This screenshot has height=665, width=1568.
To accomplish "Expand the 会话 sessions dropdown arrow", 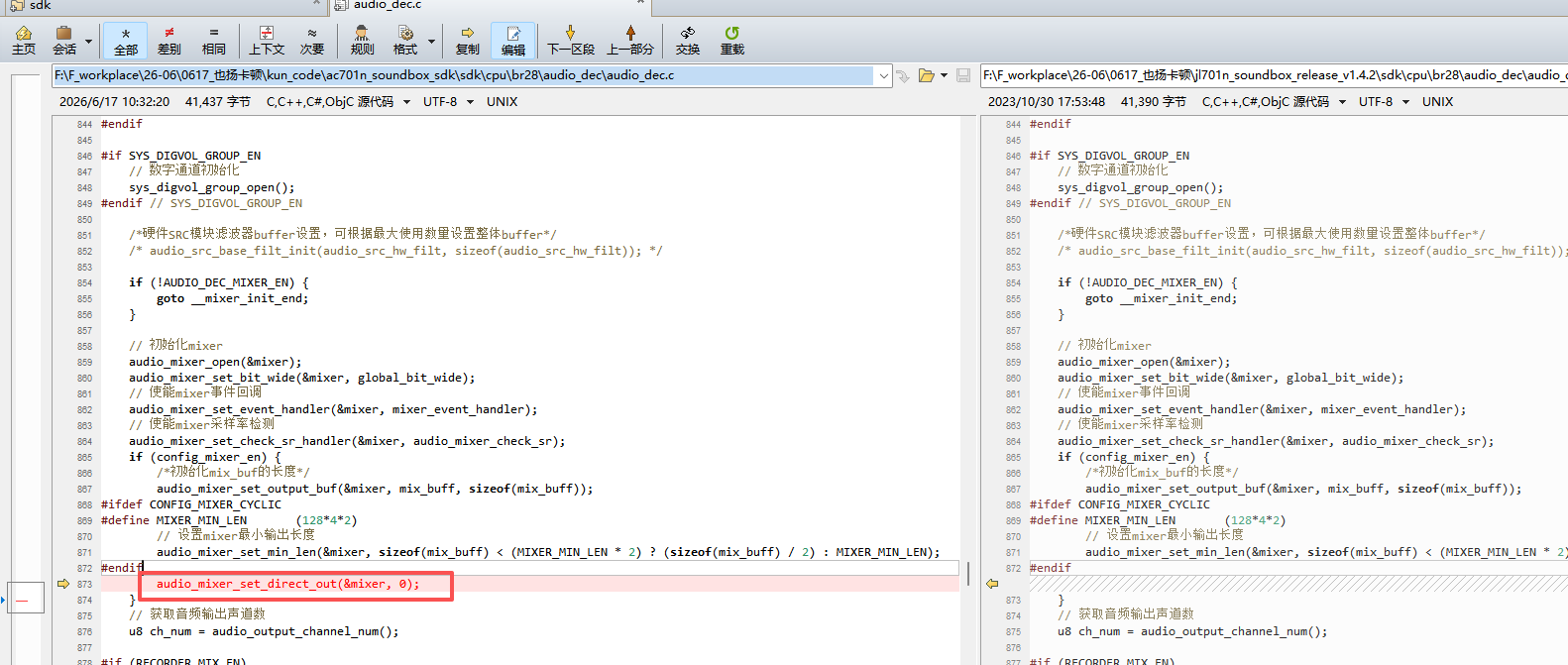I will point(88,42).
